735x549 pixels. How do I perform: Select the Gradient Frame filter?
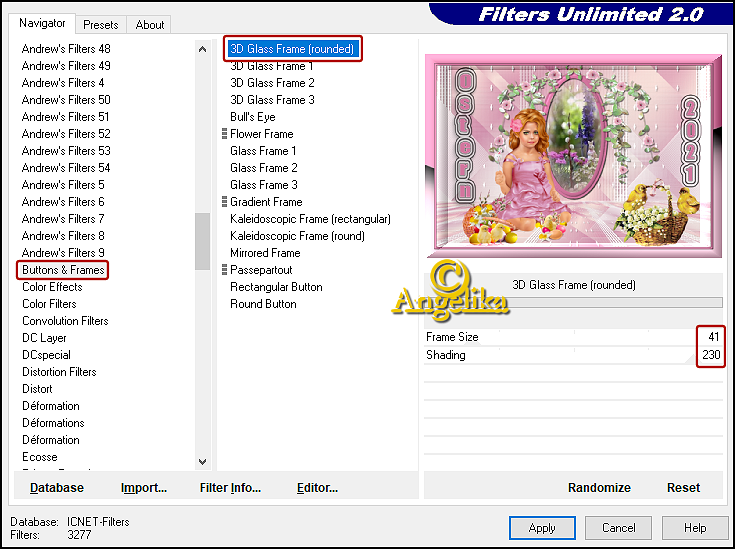pyautogui.click(x=266, y=202)
